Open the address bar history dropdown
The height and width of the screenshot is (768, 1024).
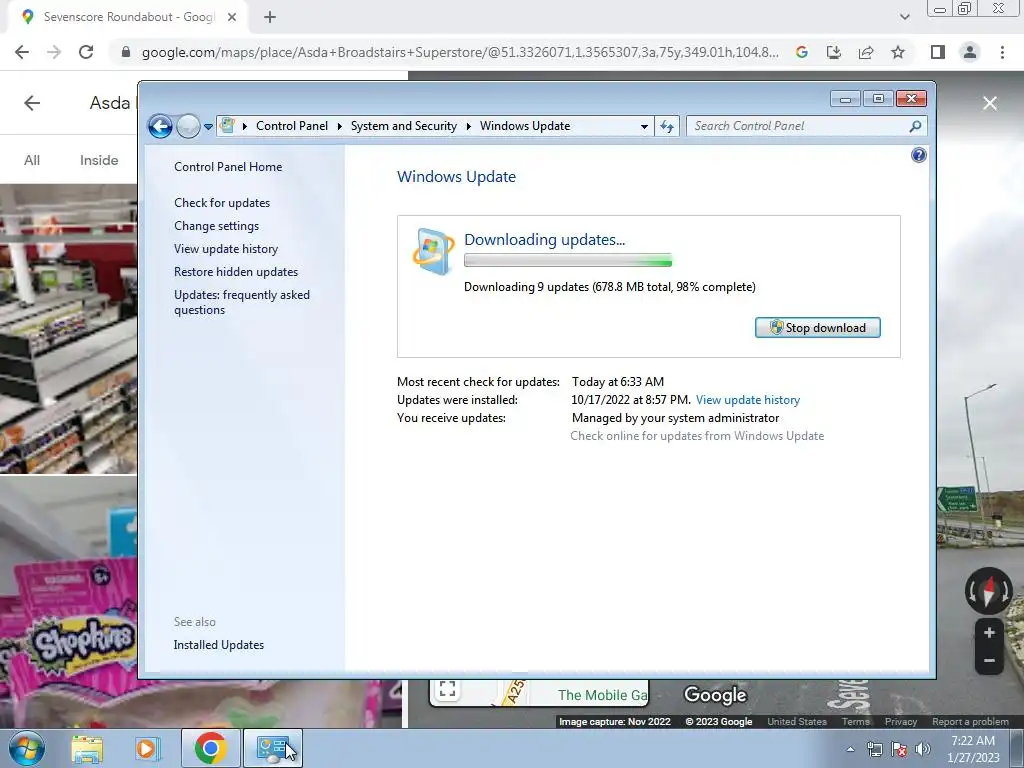tap(644, 127)
